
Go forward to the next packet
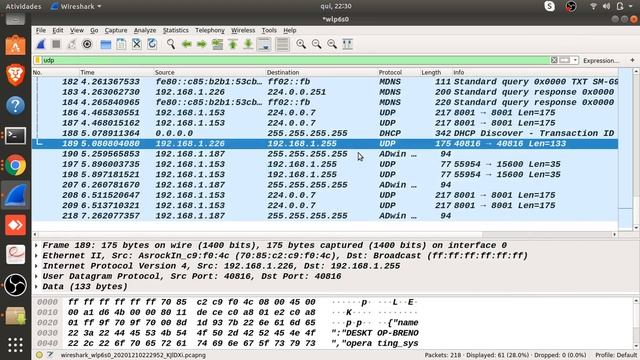click(x=202, y=44)
